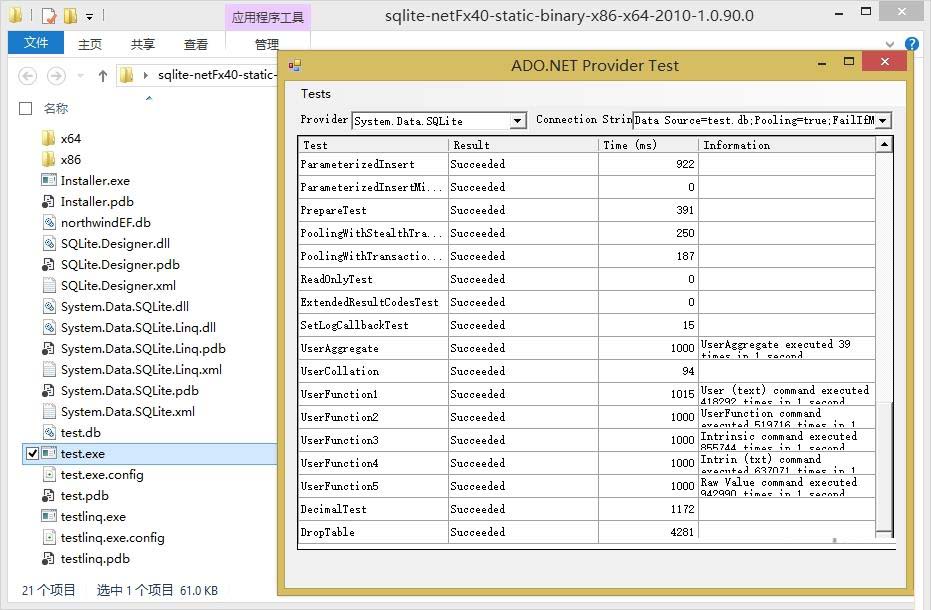
Task: Click the Connection String text field
Action: pyautogui.click(x=754, y=121)
